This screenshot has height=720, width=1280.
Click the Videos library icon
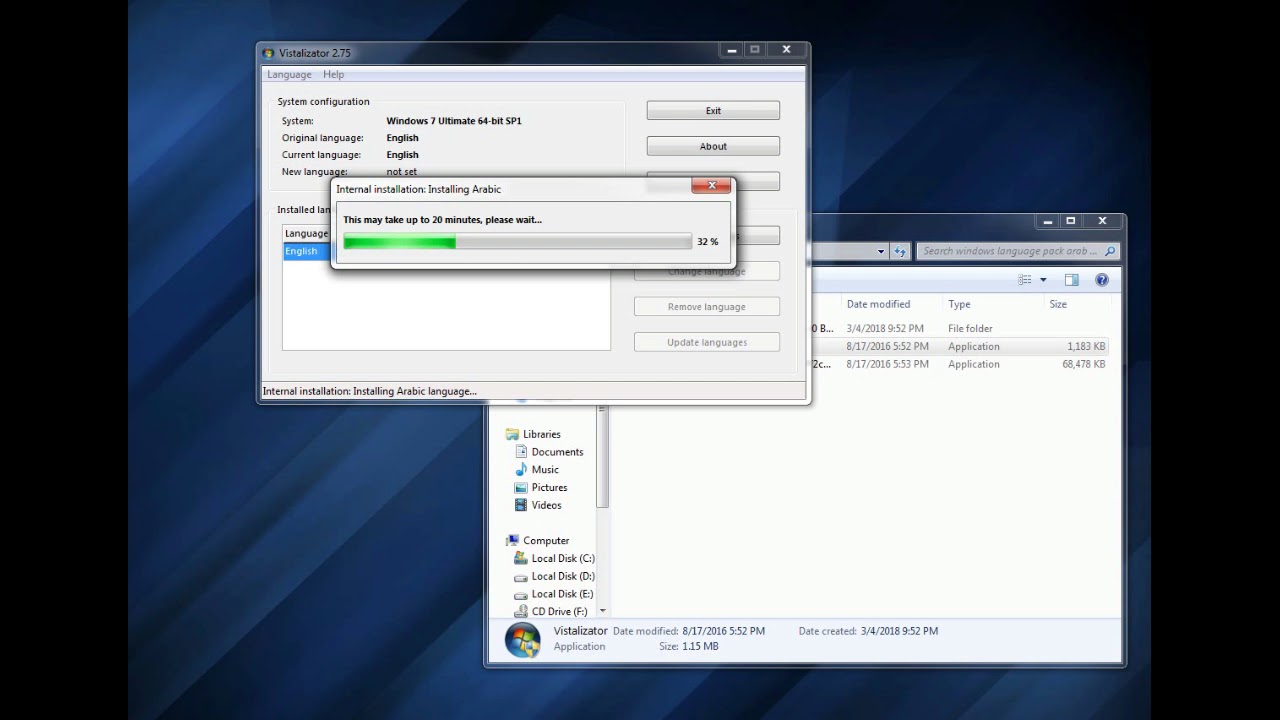coord(521,505)
